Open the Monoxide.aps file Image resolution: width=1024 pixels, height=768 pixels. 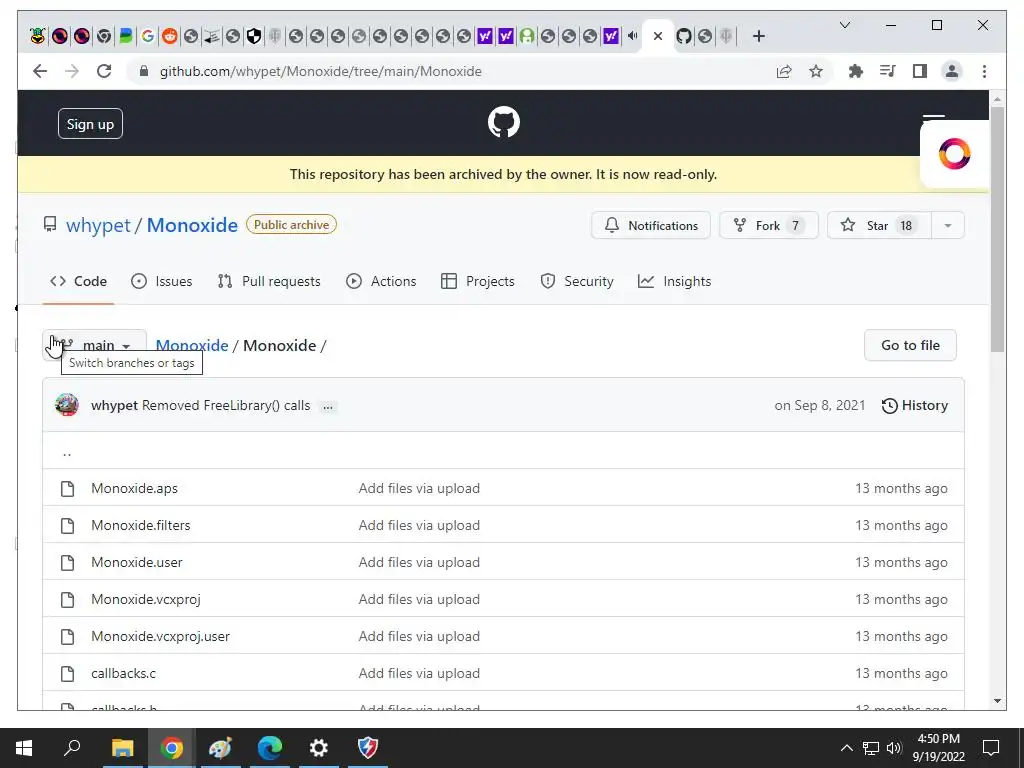click(135, 488)
